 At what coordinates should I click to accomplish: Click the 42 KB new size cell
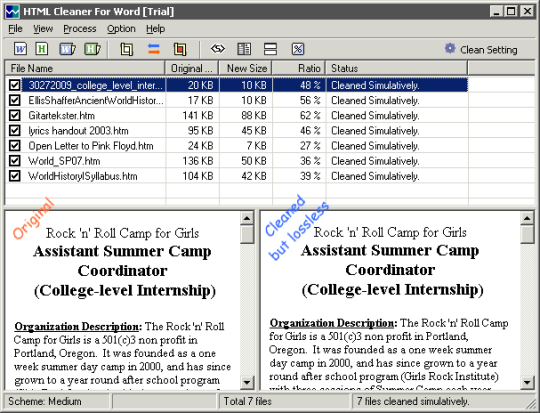(x=254, y=176)
